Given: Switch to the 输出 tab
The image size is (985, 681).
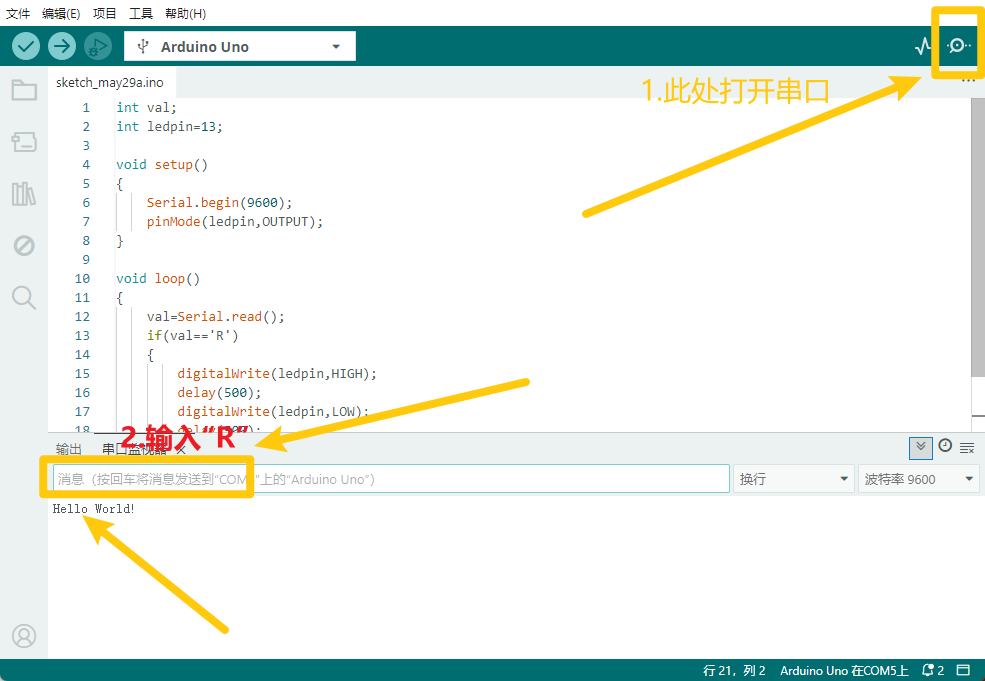Looking at the screenshot, I should pos(68,449).
